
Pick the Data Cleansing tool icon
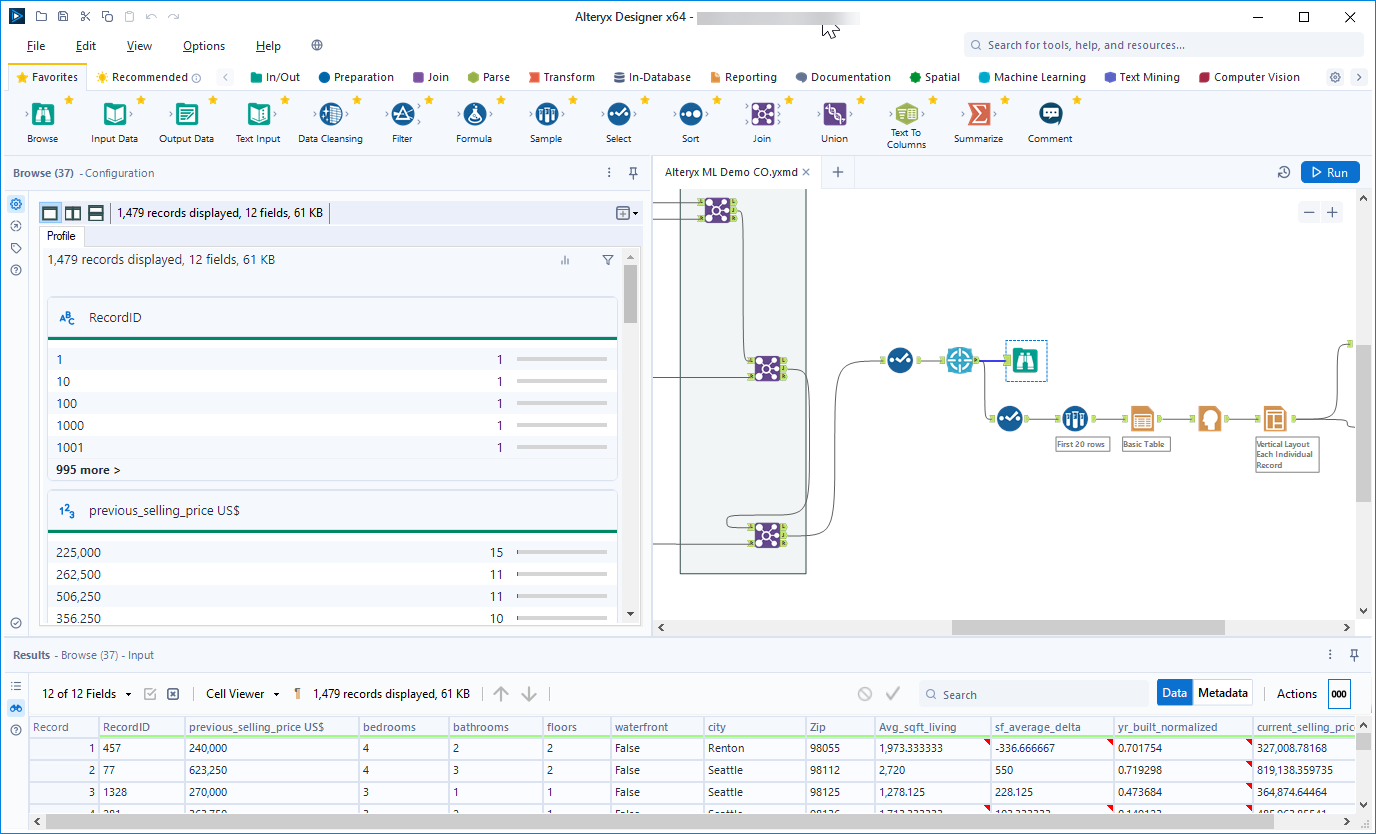[x=330, y=115]
